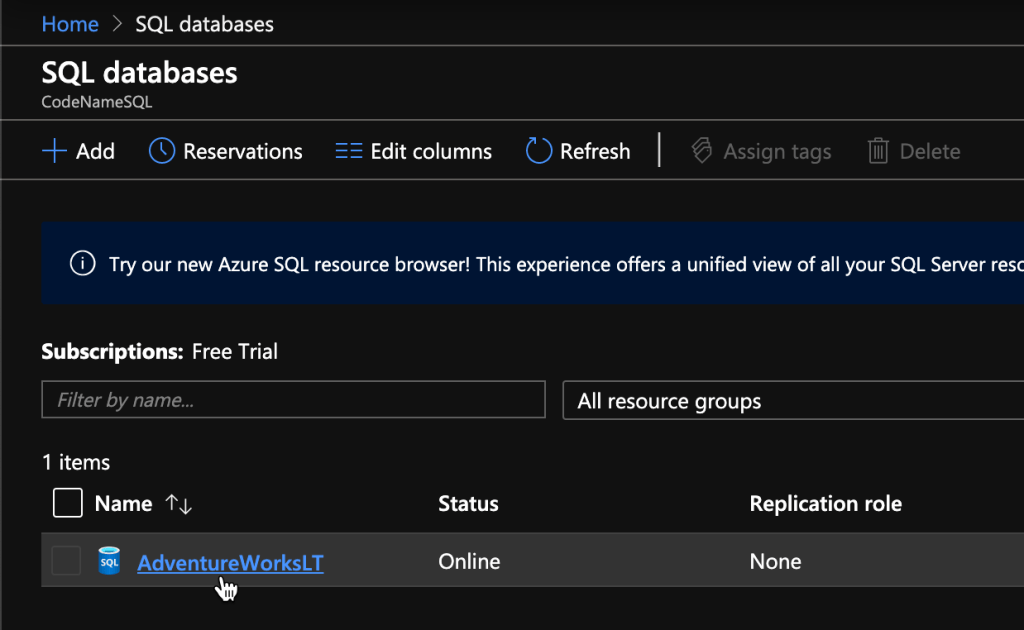Image resolution: width=1024 pixels, height=630 pixels.
Task: Click the Status column header
Action: (x=468, y=504)
